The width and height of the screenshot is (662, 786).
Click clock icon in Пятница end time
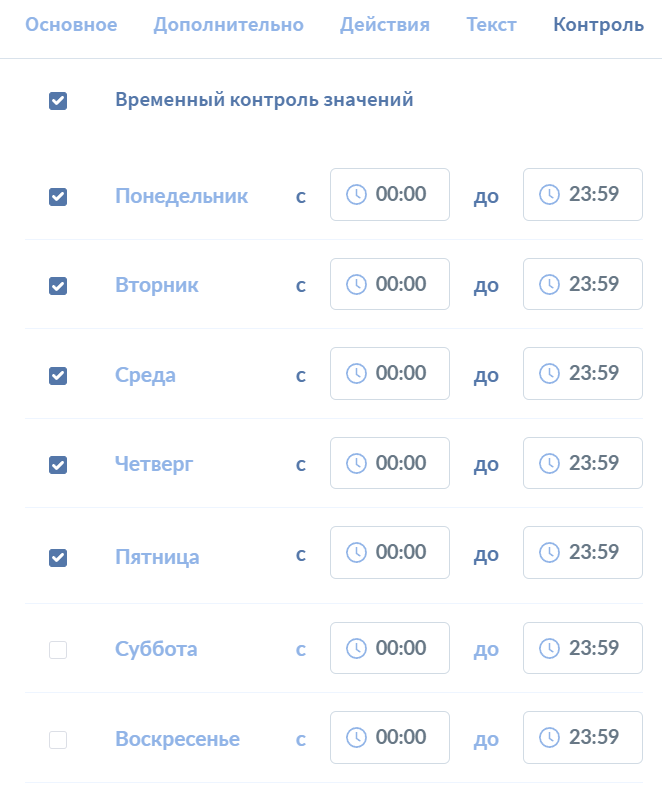(549, 552)
